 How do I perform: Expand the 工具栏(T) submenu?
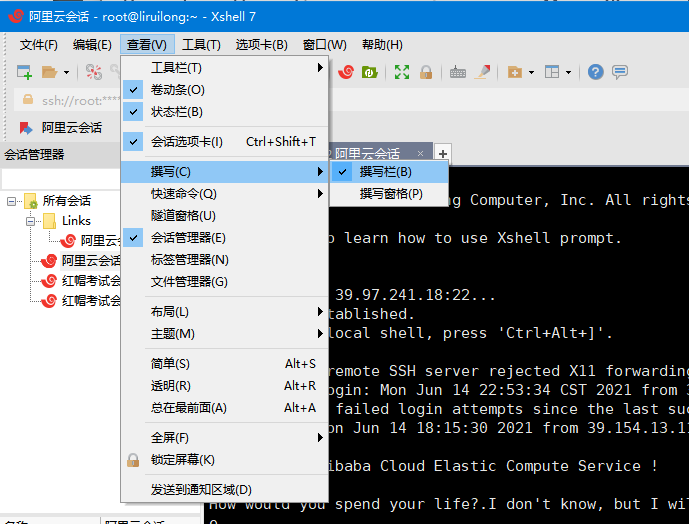(225, 68)
